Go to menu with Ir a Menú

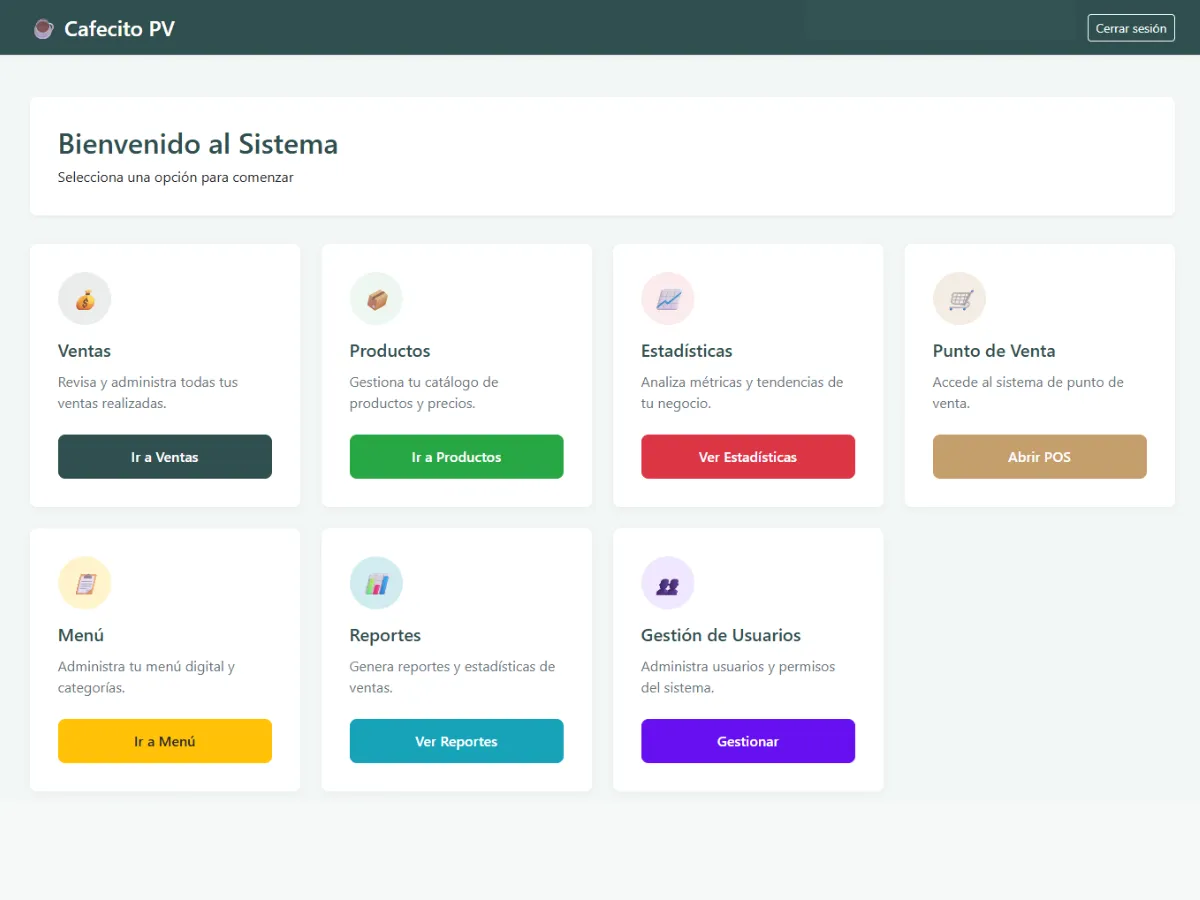165,741
